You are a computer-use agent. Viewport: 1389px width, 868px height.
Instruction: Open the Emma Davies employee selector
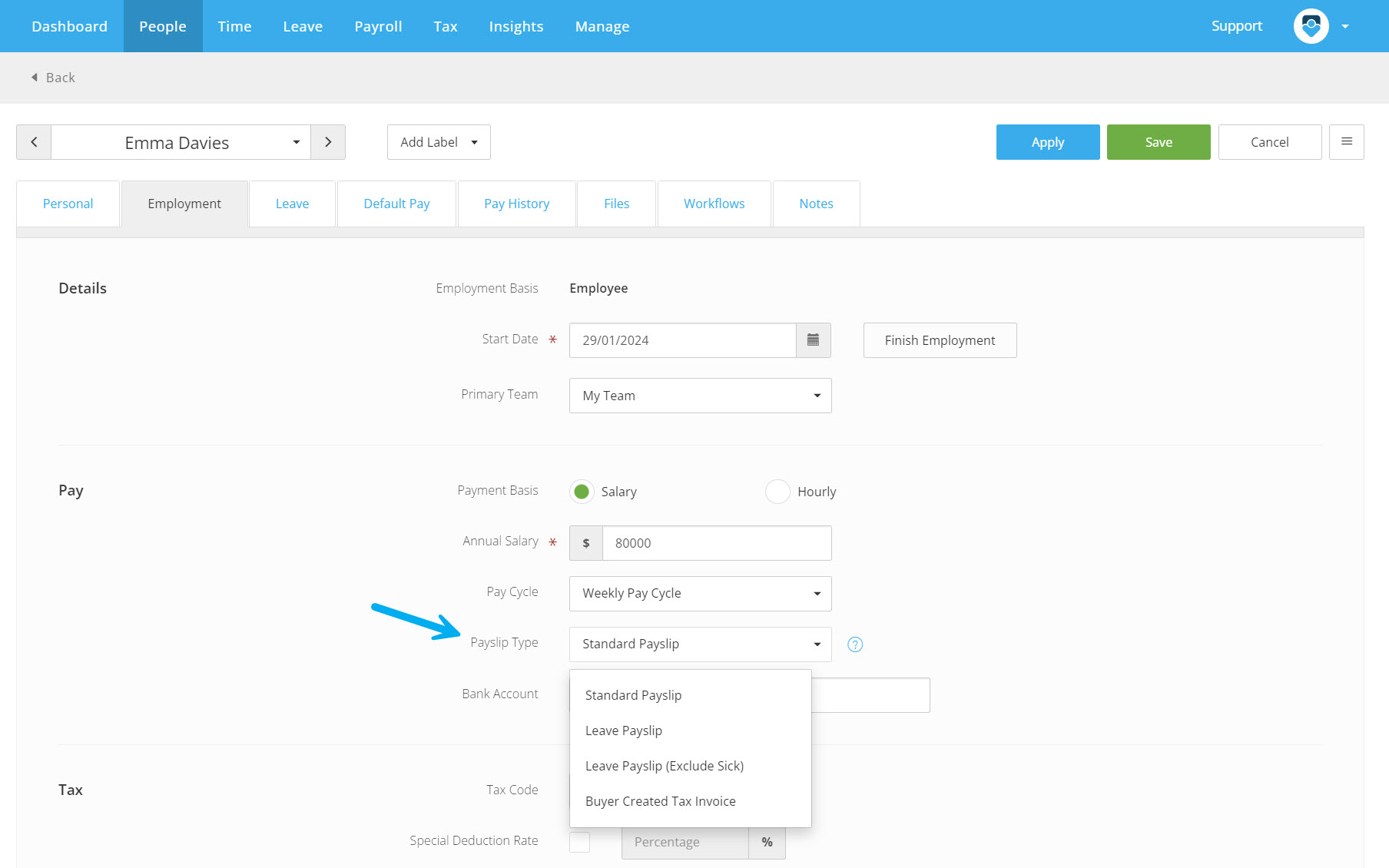[x=181, y=142]
